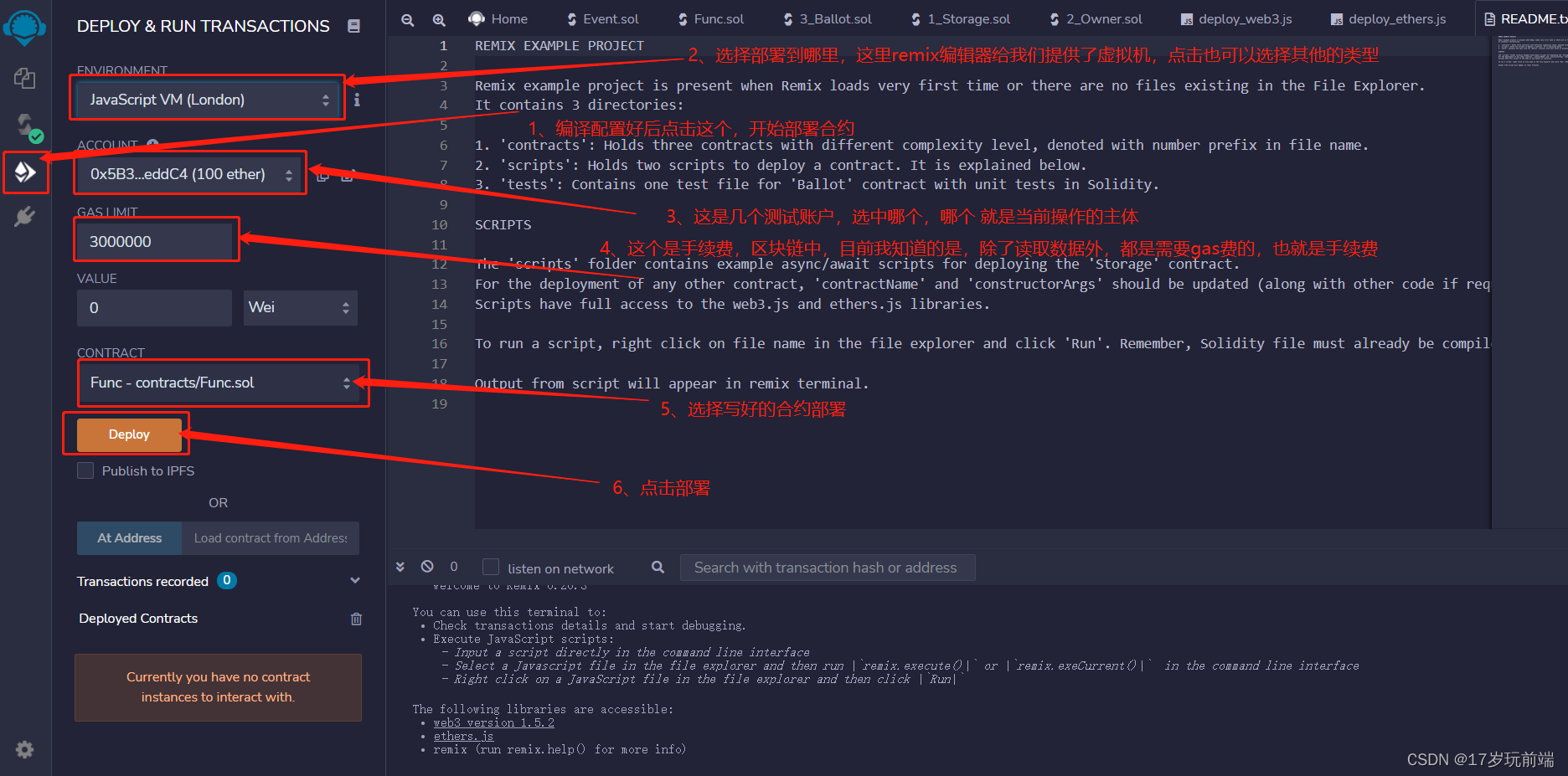Click the pending transactions count 0
Viewport: 1568px width, 776px height.
pos(454,567)
